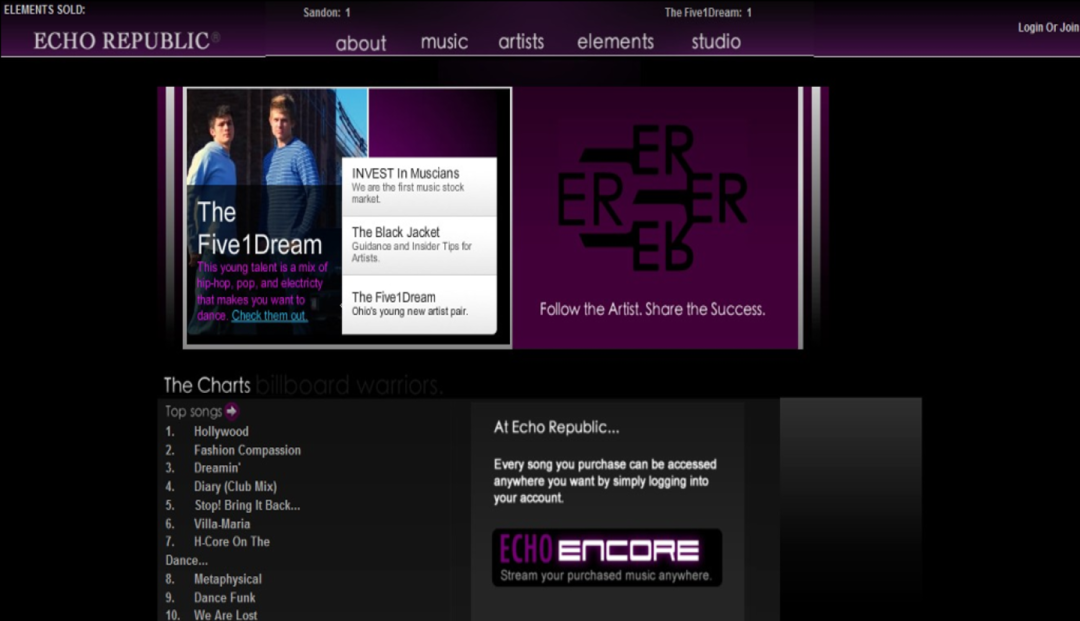Open H-Core On The Dance... track
1080x621 pixels.
click(x=218, y=551)
